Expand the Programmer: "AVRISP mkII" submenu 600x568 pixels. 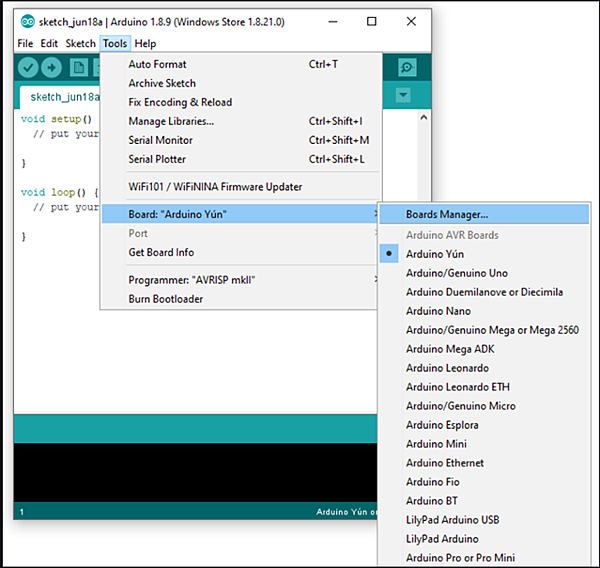click(x=240, y=280)
